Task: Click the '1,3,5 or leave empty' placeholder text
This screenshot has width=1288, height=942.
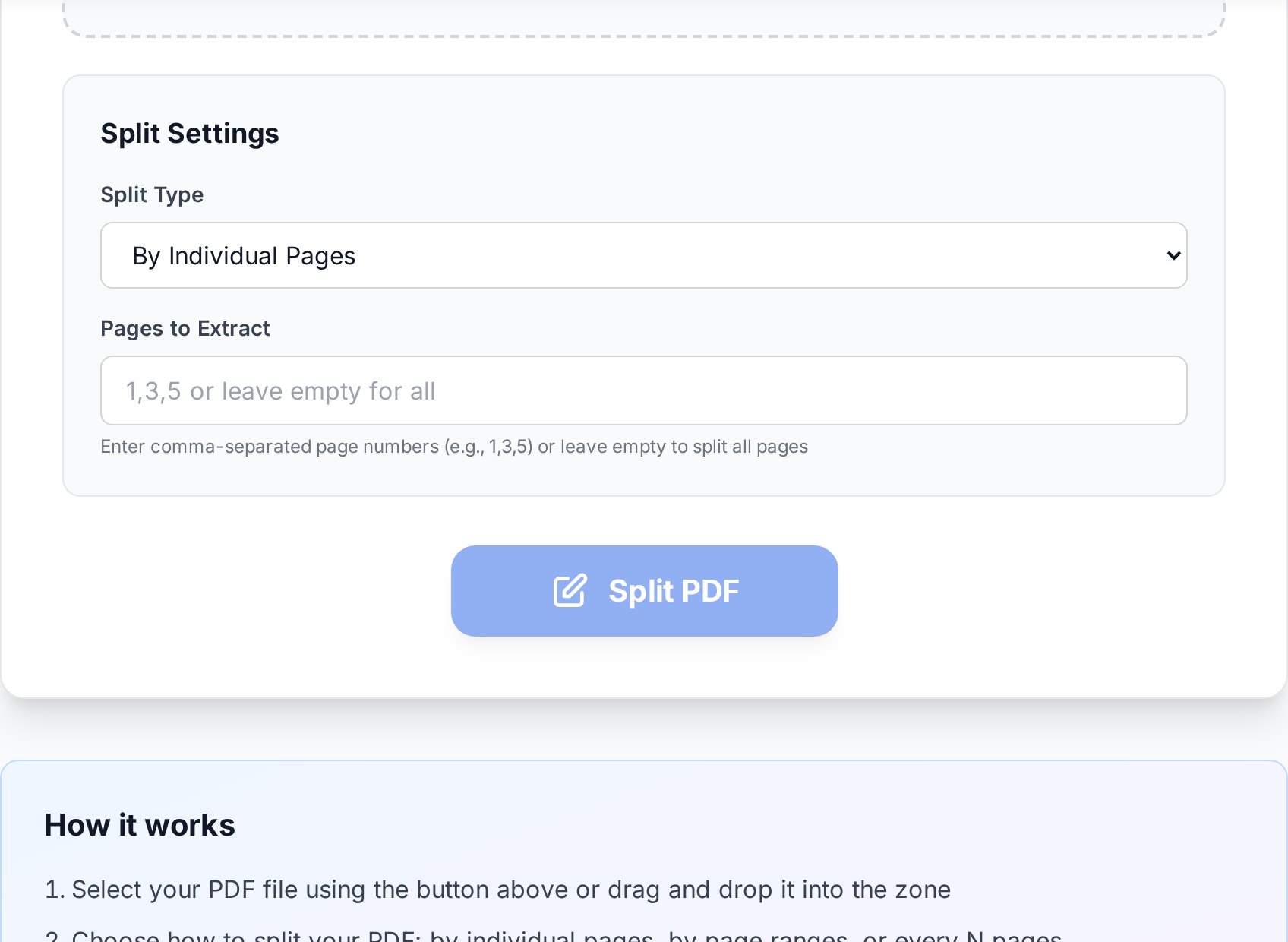Action: pyautogui.click(x=280, y=391)
